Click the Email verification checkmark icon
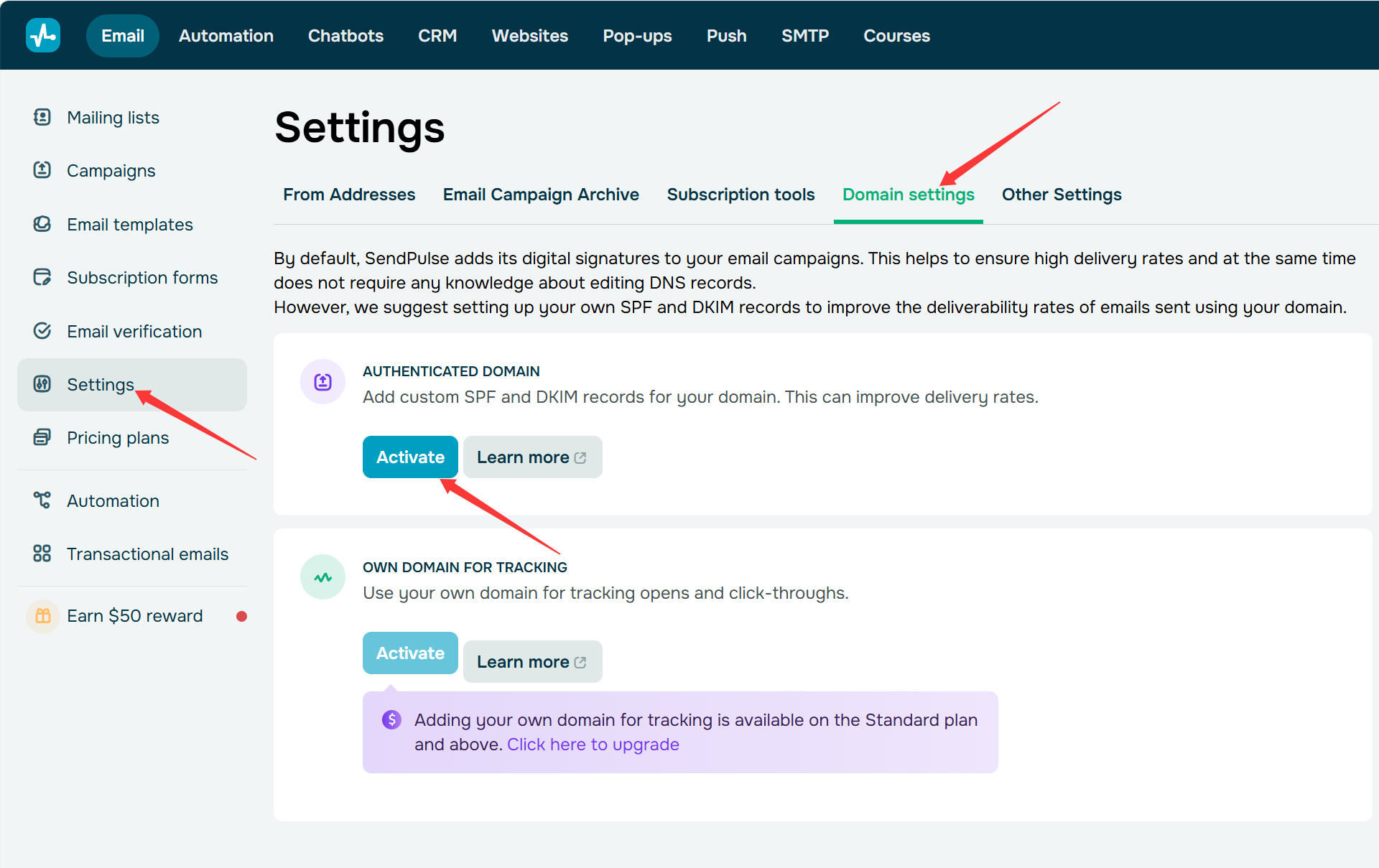Viewport: 1379px width, 868px height. [x=42, y=331]
